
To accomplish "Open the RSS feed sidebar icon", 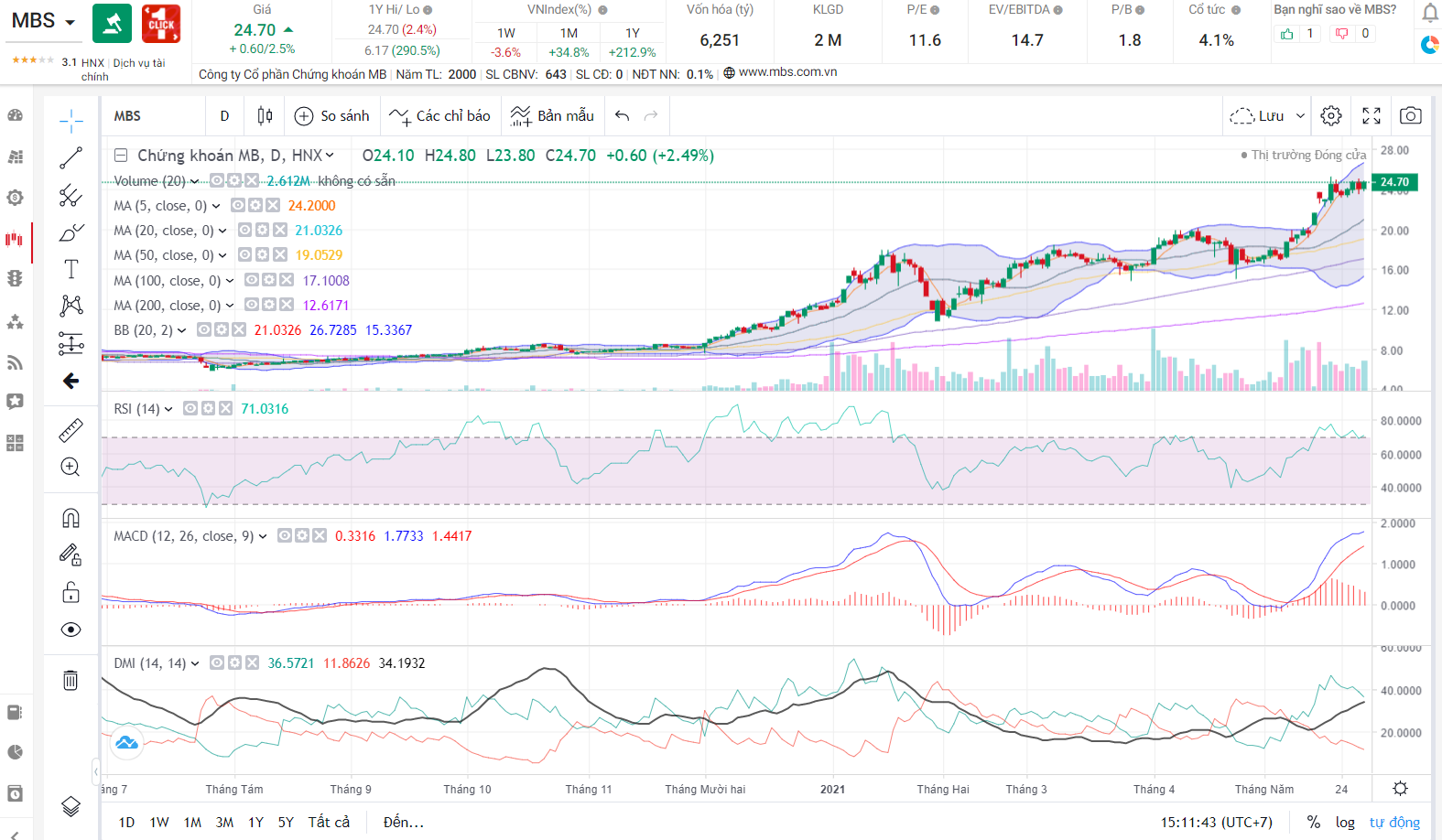I will pyautogui.click(x=15, y=363).
